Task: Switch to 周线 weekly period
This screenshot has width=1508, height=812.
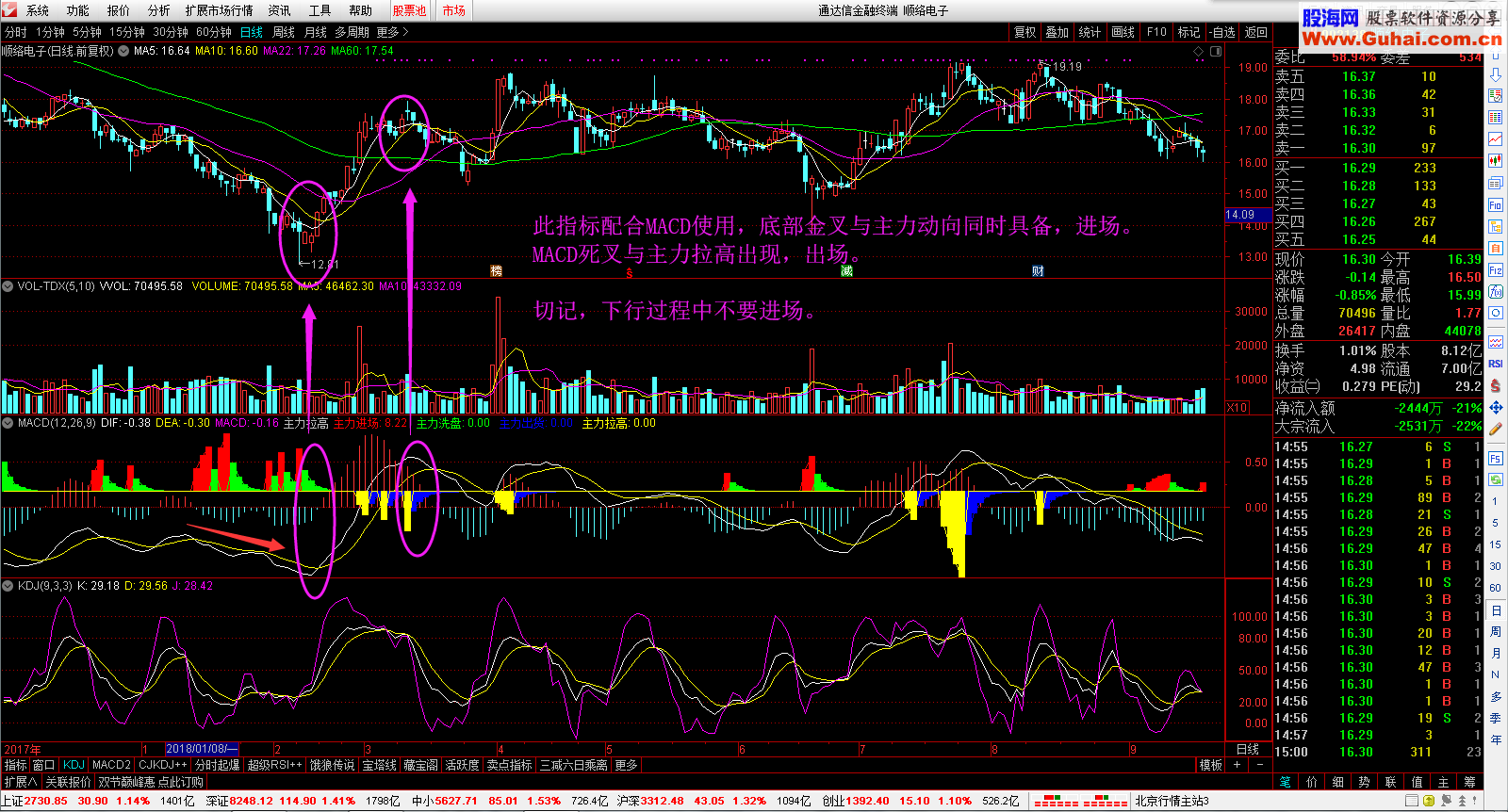Action: click(284, 32)
